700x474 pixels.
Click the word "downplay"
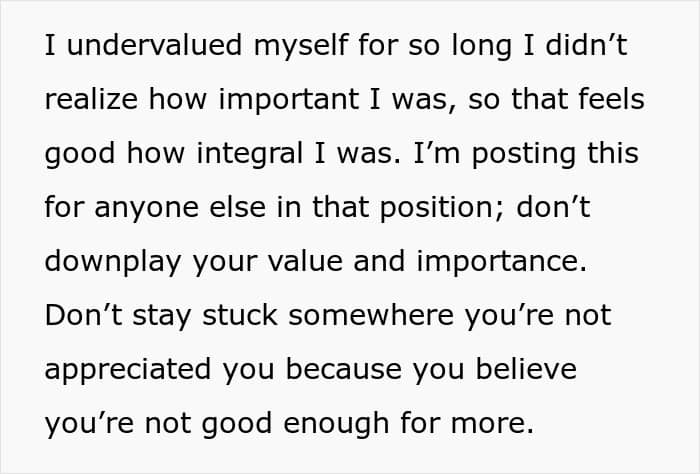point(113,262)
